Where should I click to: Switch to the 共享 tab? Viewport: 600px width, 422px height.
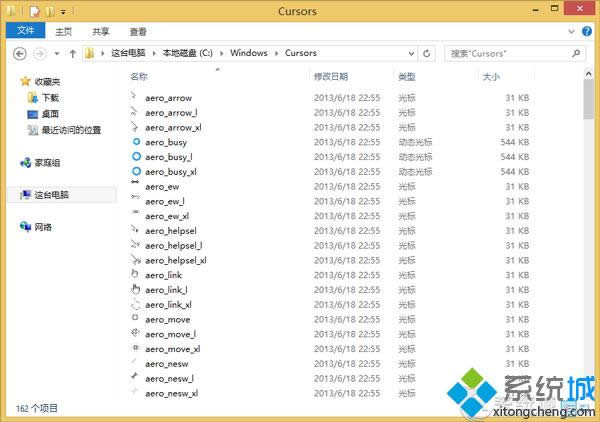point(101,31)
